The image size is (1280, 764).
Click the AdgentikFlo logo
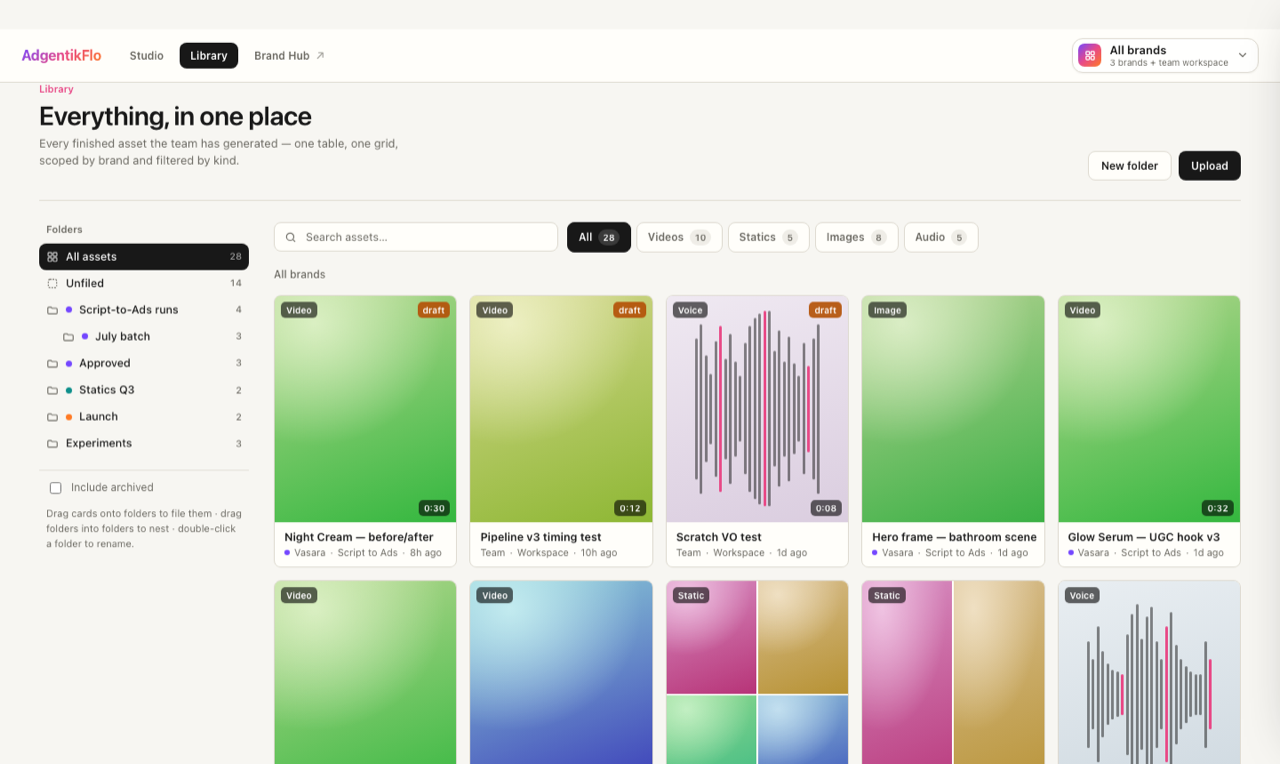tap(61, 56)
